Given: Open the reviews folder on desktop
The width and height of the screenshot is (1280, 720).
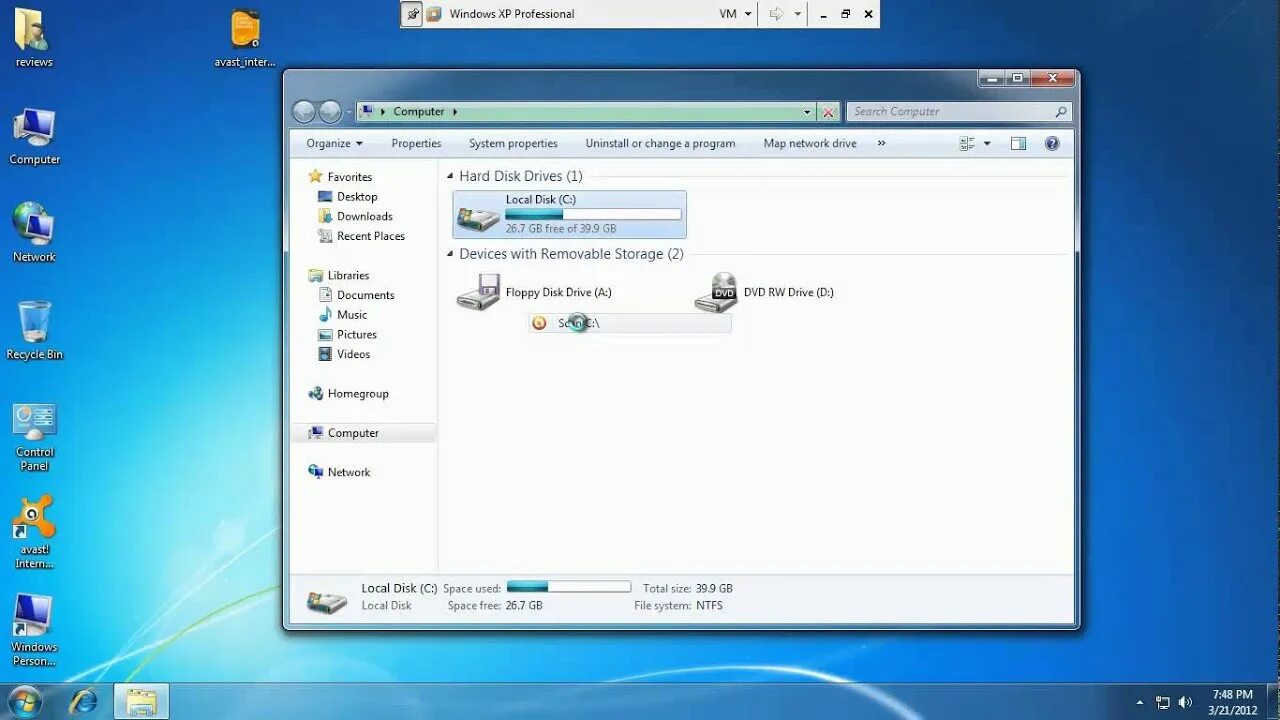Looking at the screenshot, I should [33, 38].
